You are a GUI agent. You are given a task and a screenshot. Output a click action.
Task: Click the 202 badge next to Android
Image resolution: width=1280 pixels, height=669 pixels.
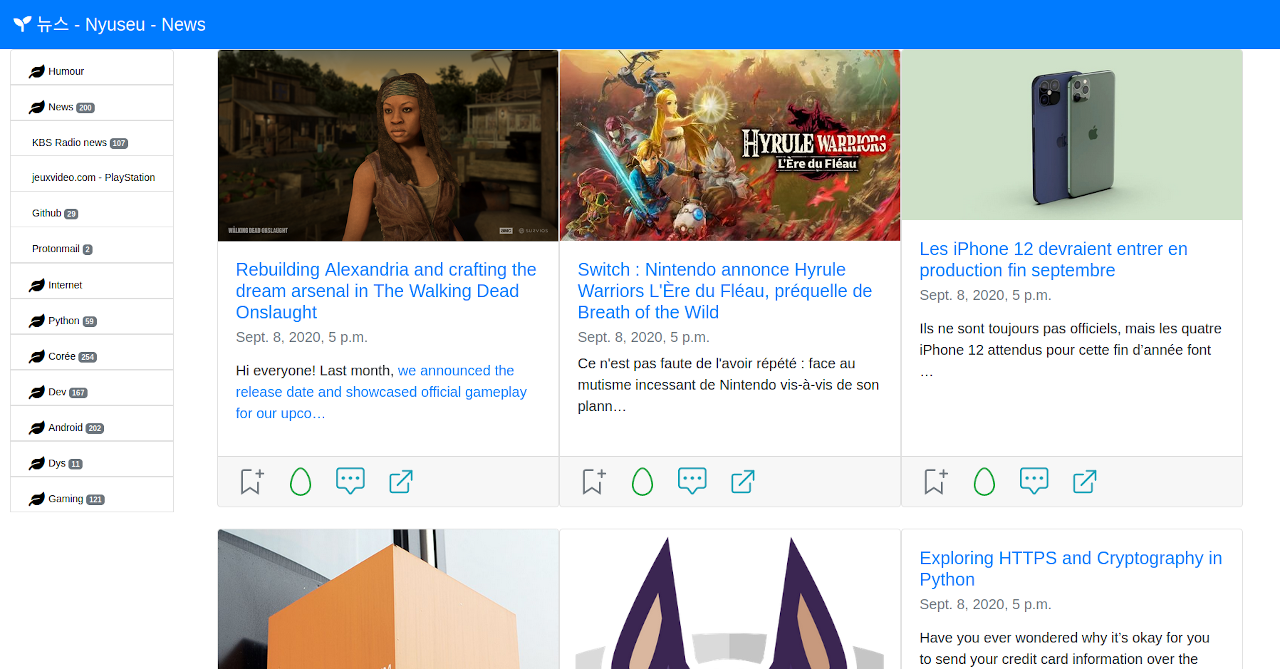click(x=95, y=429)
